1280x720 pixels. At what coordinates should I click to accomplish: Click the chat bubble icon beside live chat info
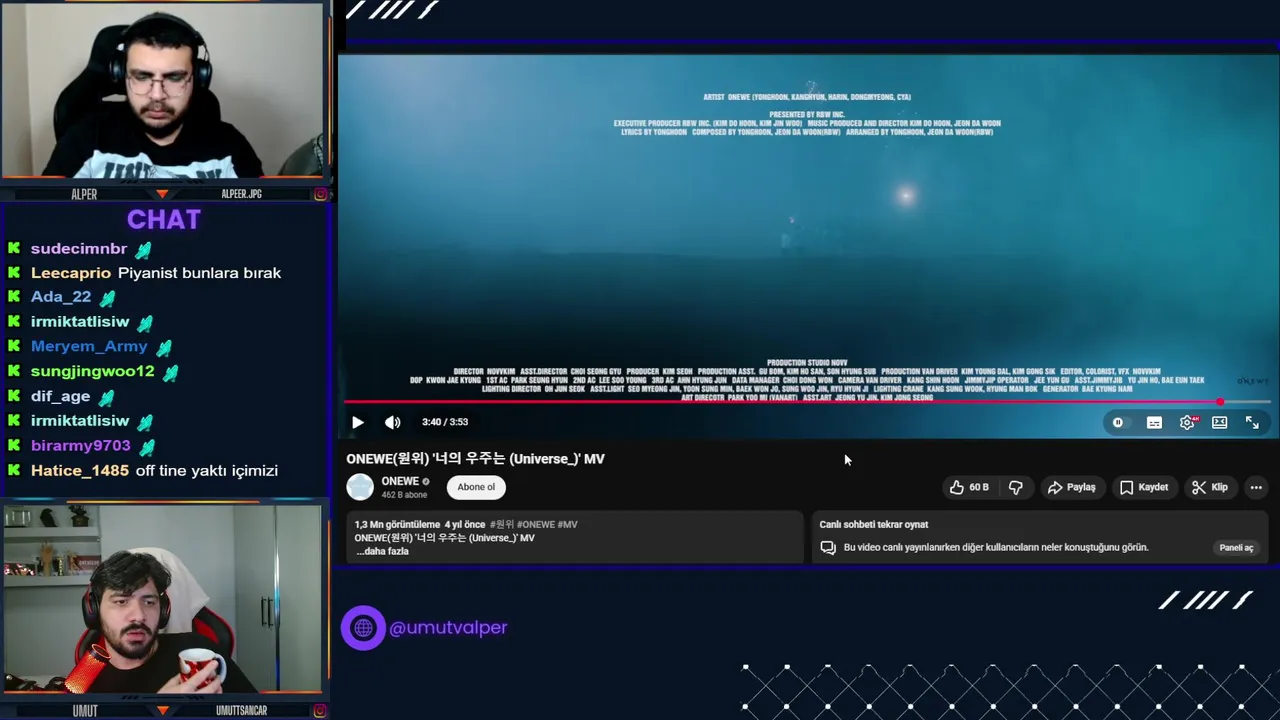click(828, 547)
